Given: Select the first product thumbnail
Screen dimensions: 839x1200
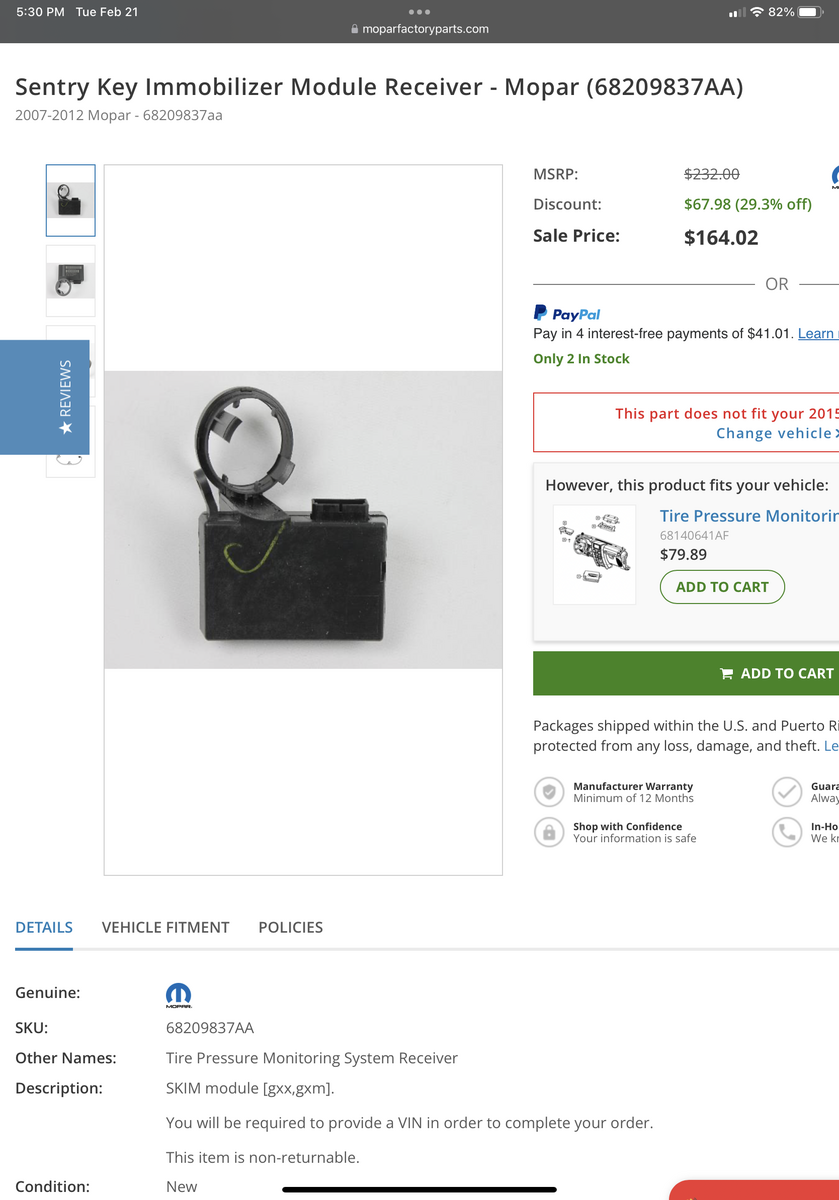Looking at the screenshot, I should [x=71, y=200].
